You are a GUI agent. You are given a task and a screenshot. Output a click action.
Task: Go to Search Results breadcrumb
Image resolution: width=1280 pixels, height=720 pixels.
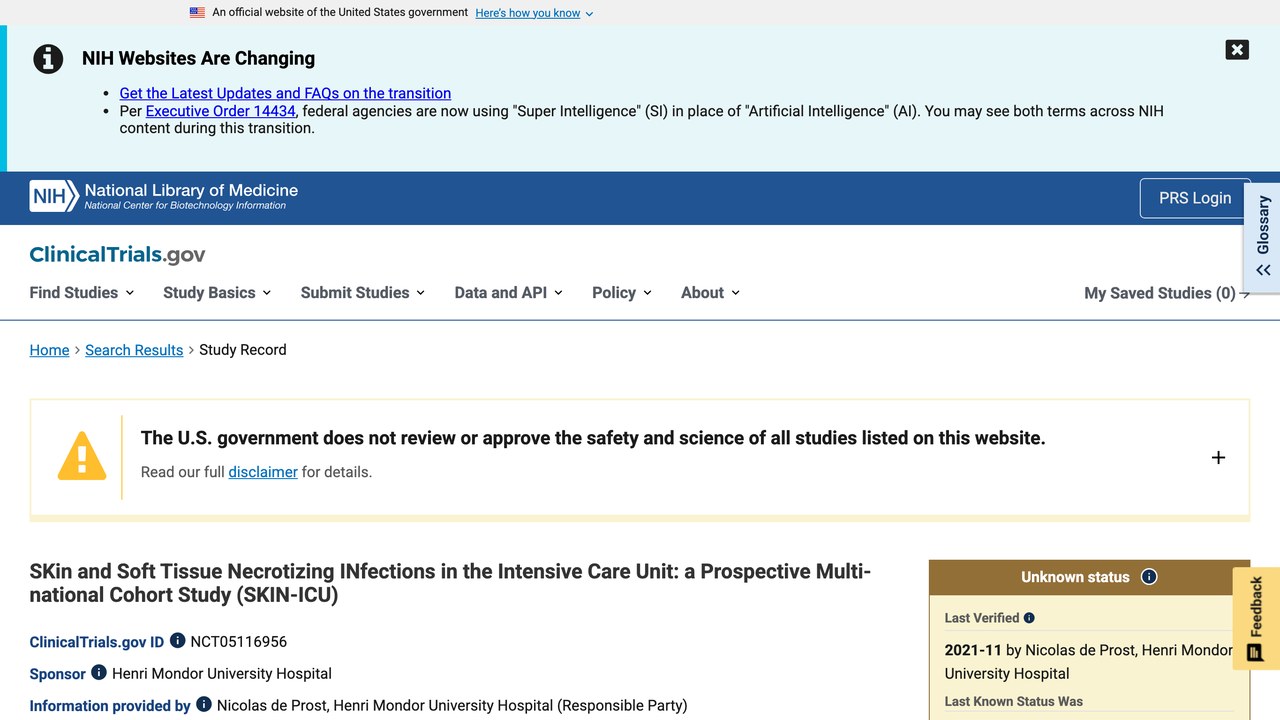(134, 350)
